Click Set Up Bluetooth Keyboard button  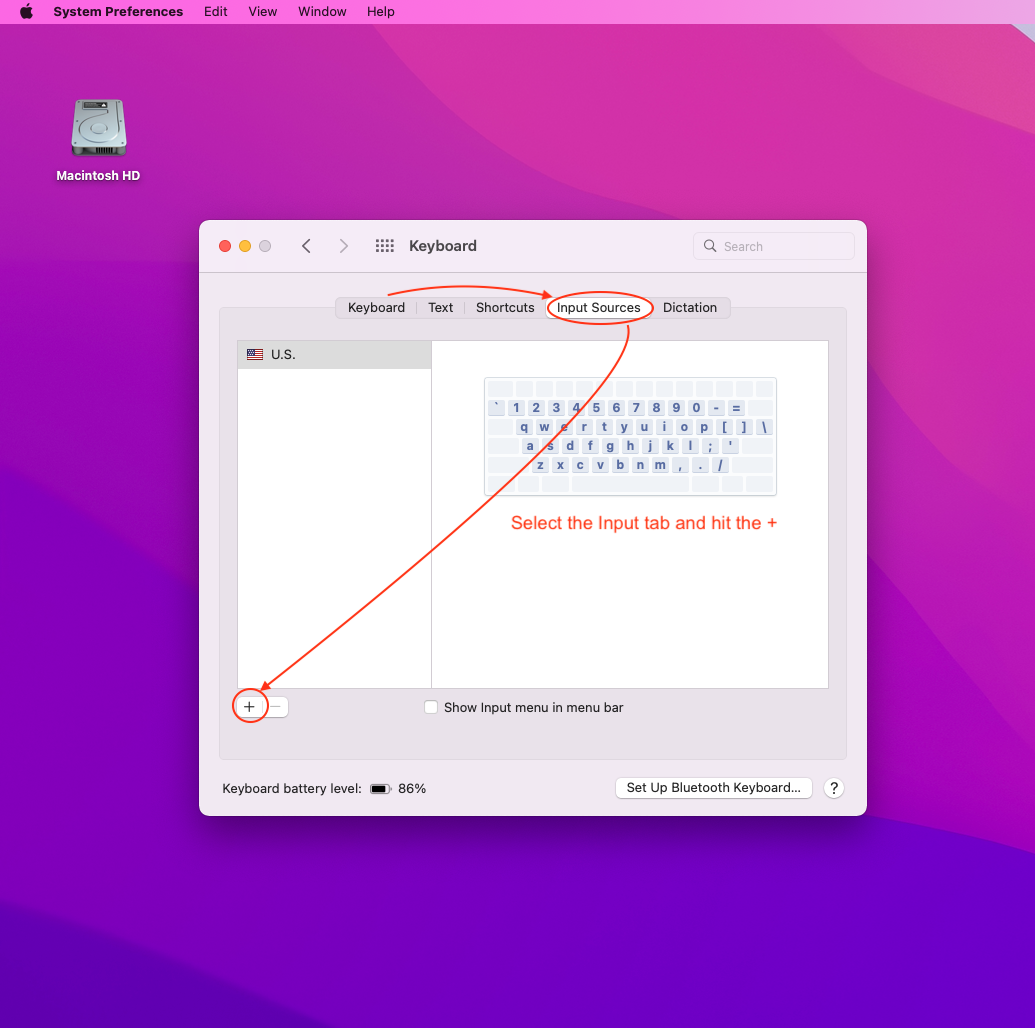pos(714,788)
